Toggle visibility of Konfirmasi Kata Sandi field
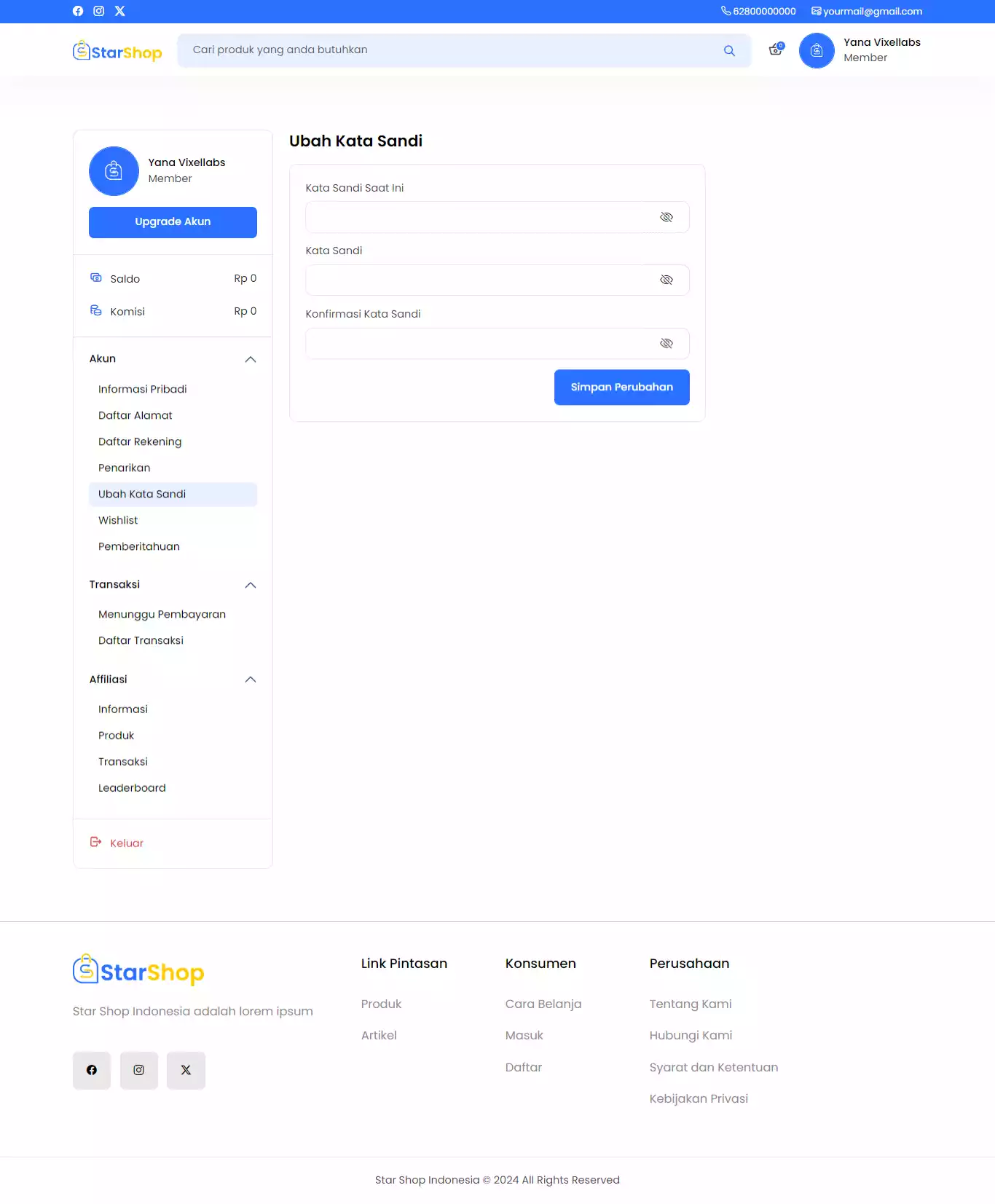 [x=666, y=343]
